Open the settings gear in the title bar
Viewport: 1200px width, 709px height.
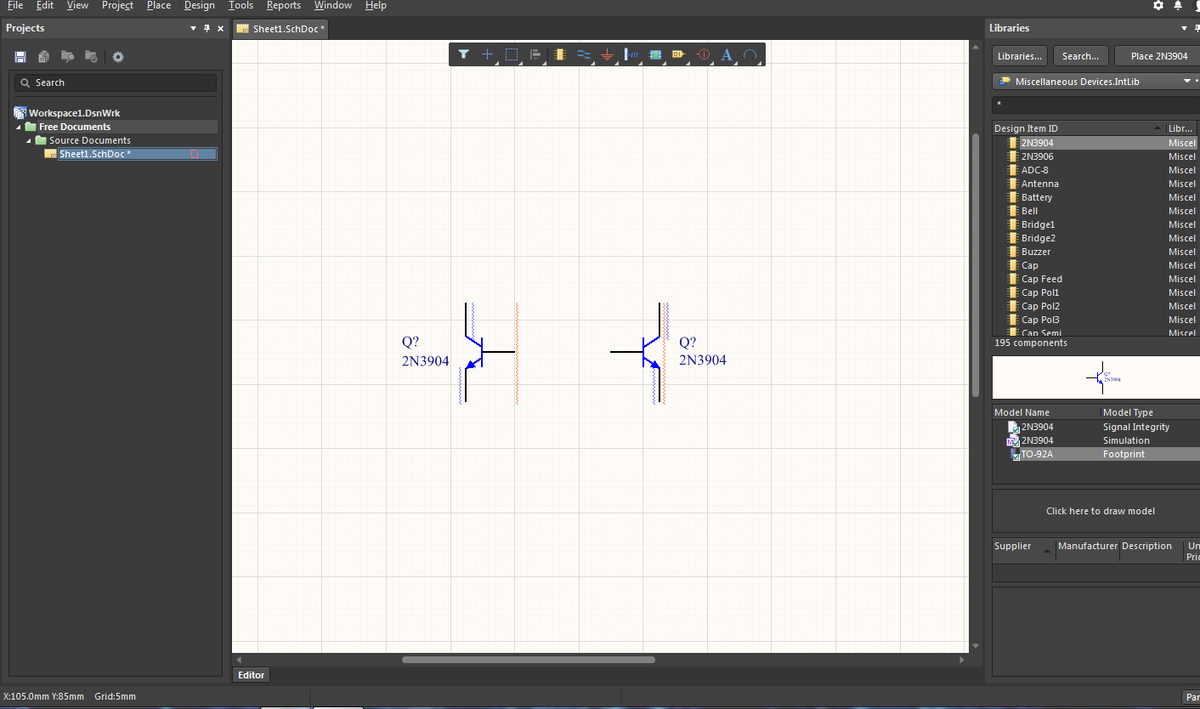point(1159,6)
